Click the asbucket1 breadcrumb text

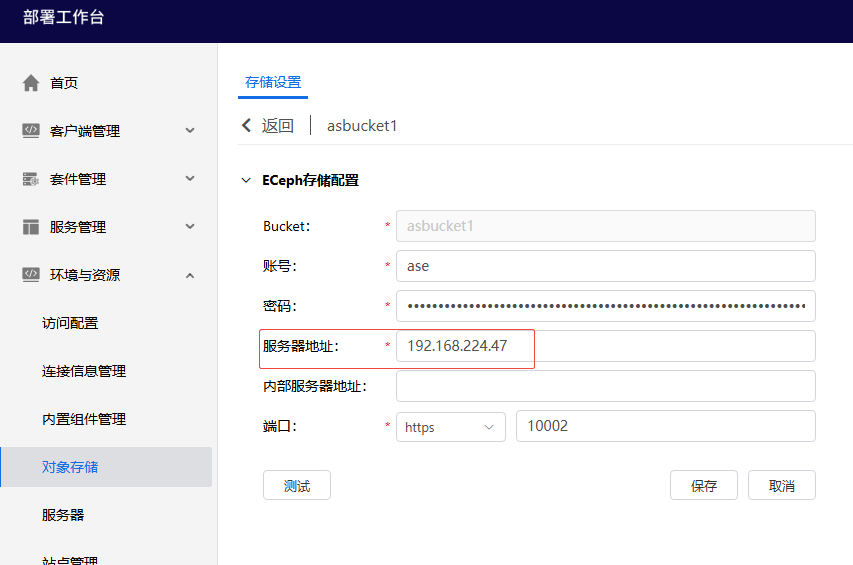[x=362, y=126]
